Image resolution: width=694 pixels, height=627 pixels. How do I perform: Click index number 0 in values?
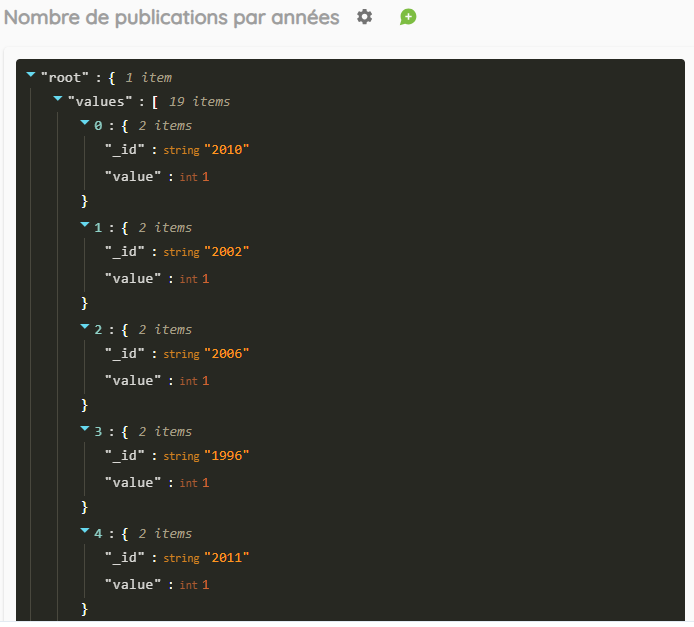(x=98, y=126)
